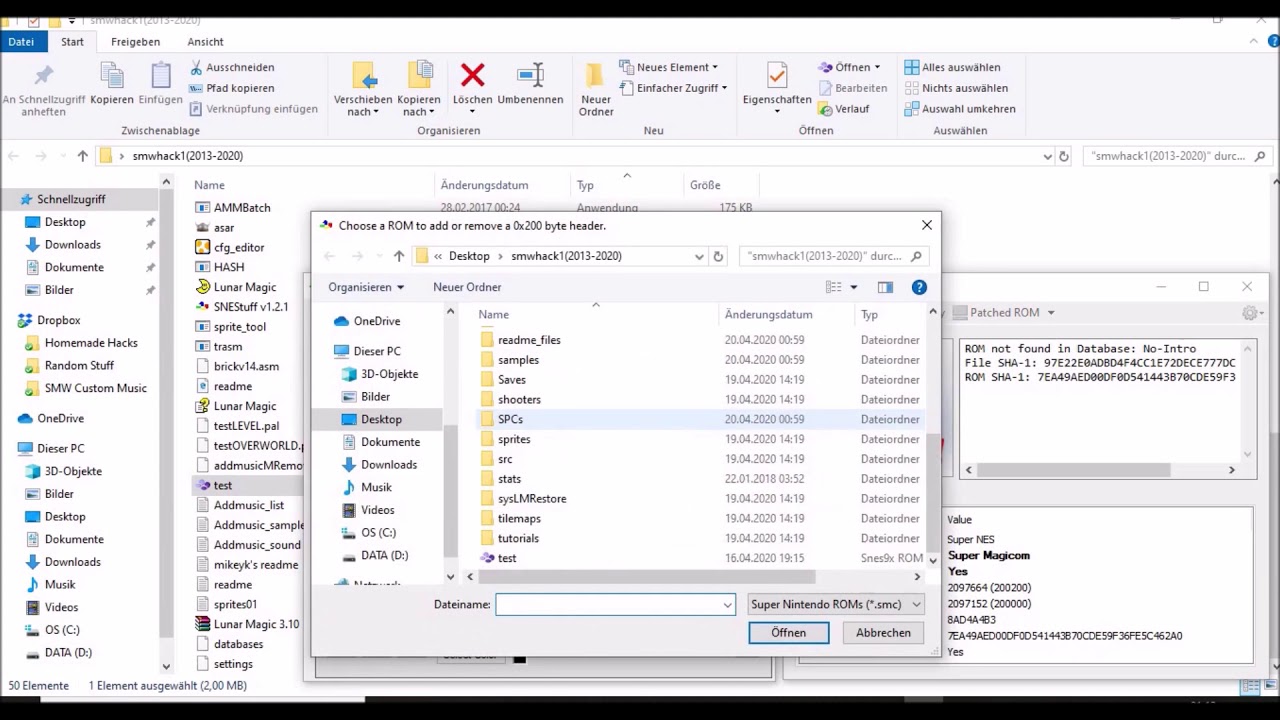The height and width of the screenshot is (720, 1280).
Task: Expand the dialog address path dropdown
Action: point(699,256)
